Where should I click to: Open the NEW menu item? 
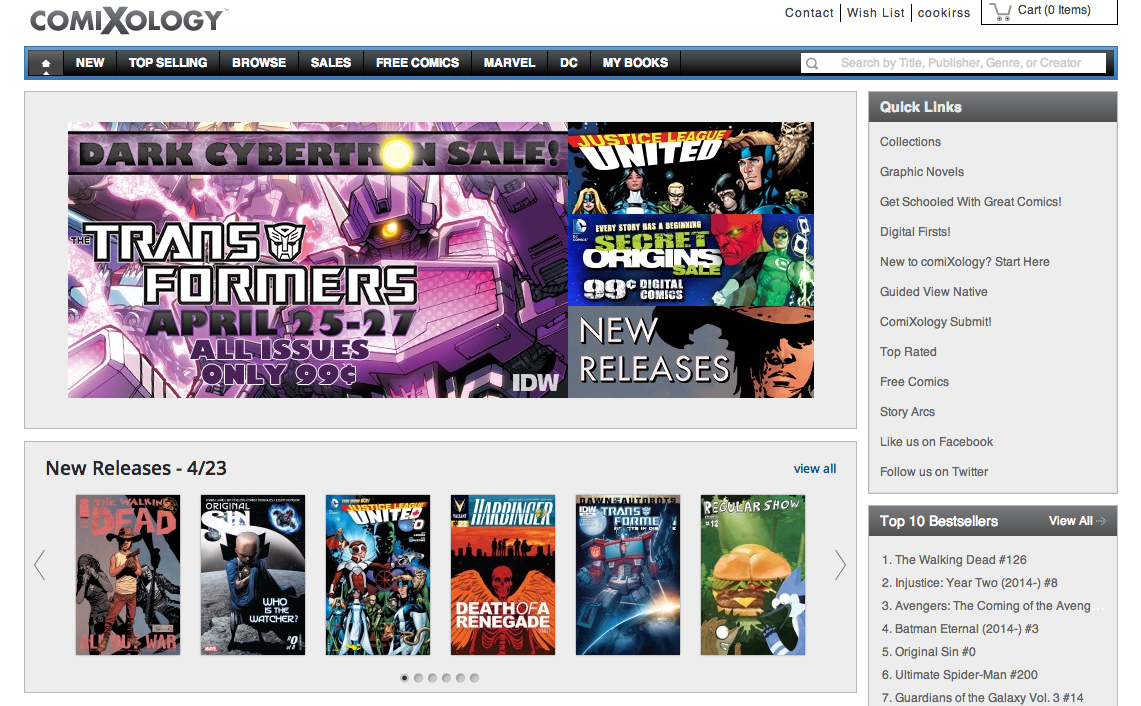pyautogui.click(x=90, y=63)
